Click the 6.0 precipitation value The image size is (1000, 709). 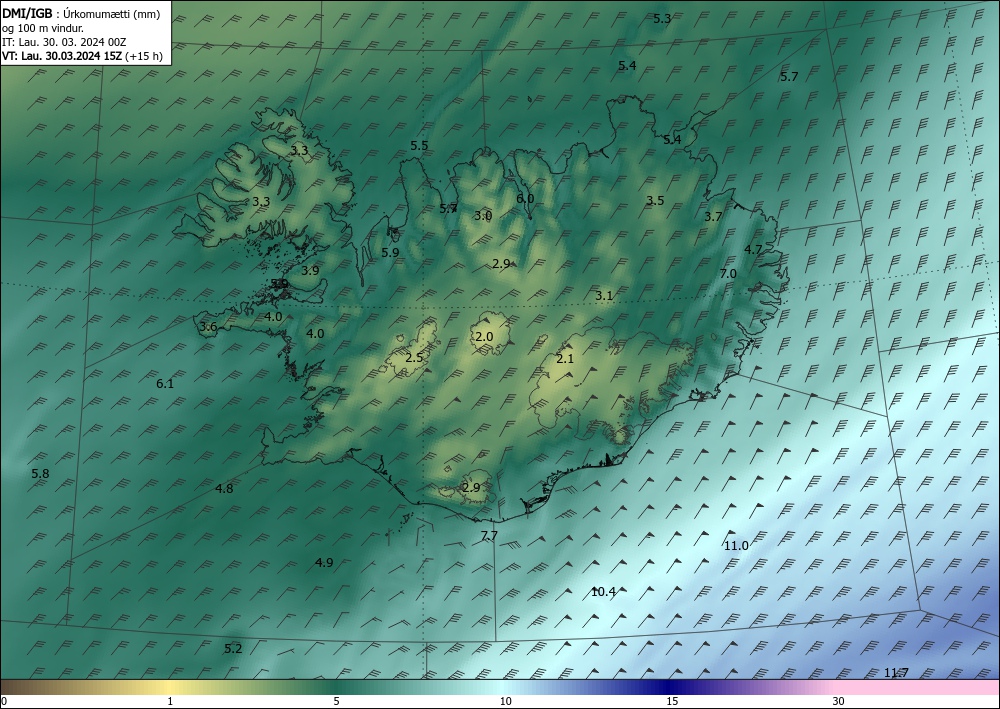(x=525, y=199)
